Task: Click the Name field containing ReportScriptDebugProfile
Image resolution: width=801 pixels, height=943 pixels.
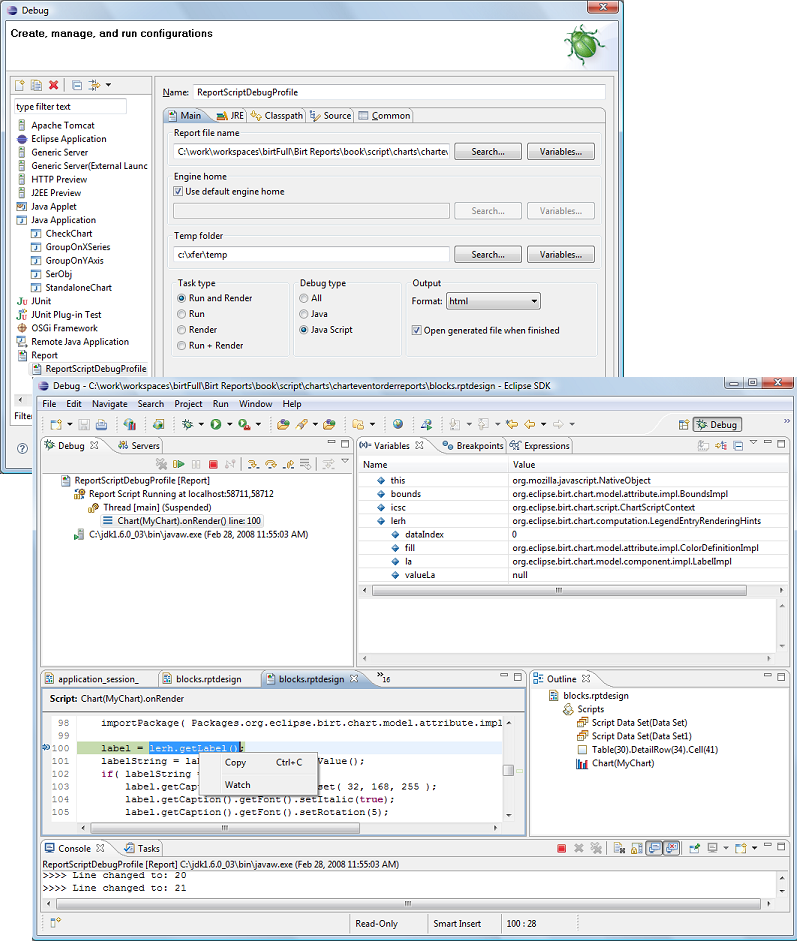Action: click(399, 92)
